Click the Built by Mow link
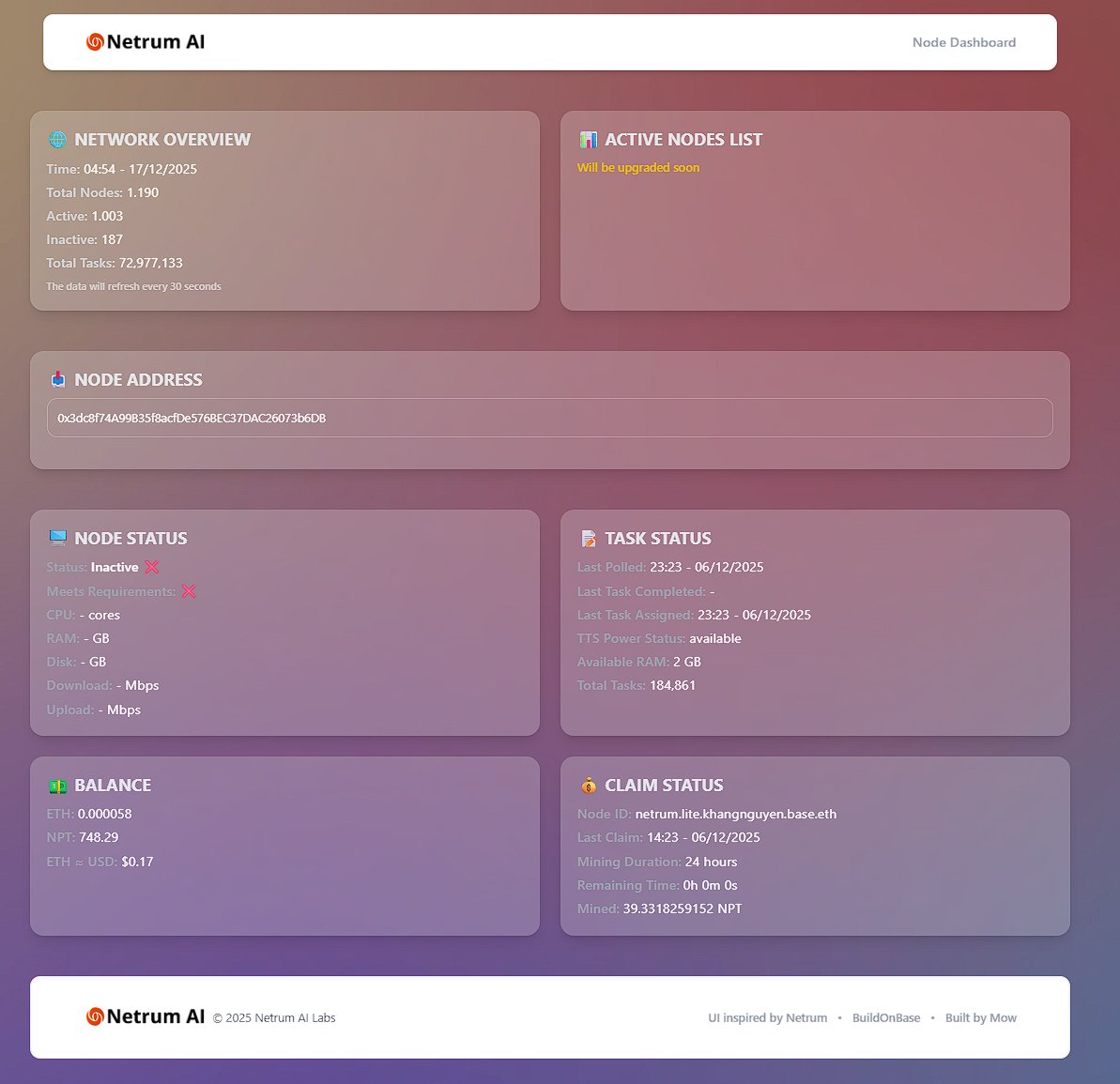 [981, 1017]
